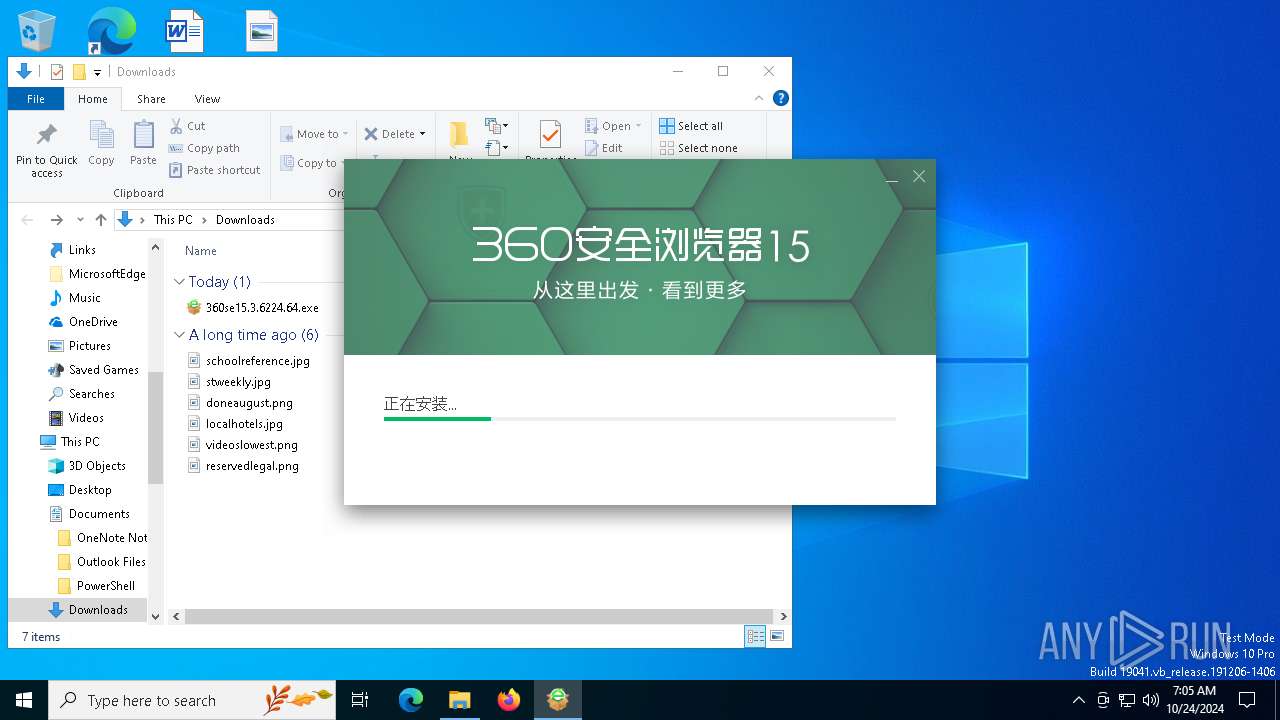Open the image file on desktop
The image size is (1280, 720).
262,30
